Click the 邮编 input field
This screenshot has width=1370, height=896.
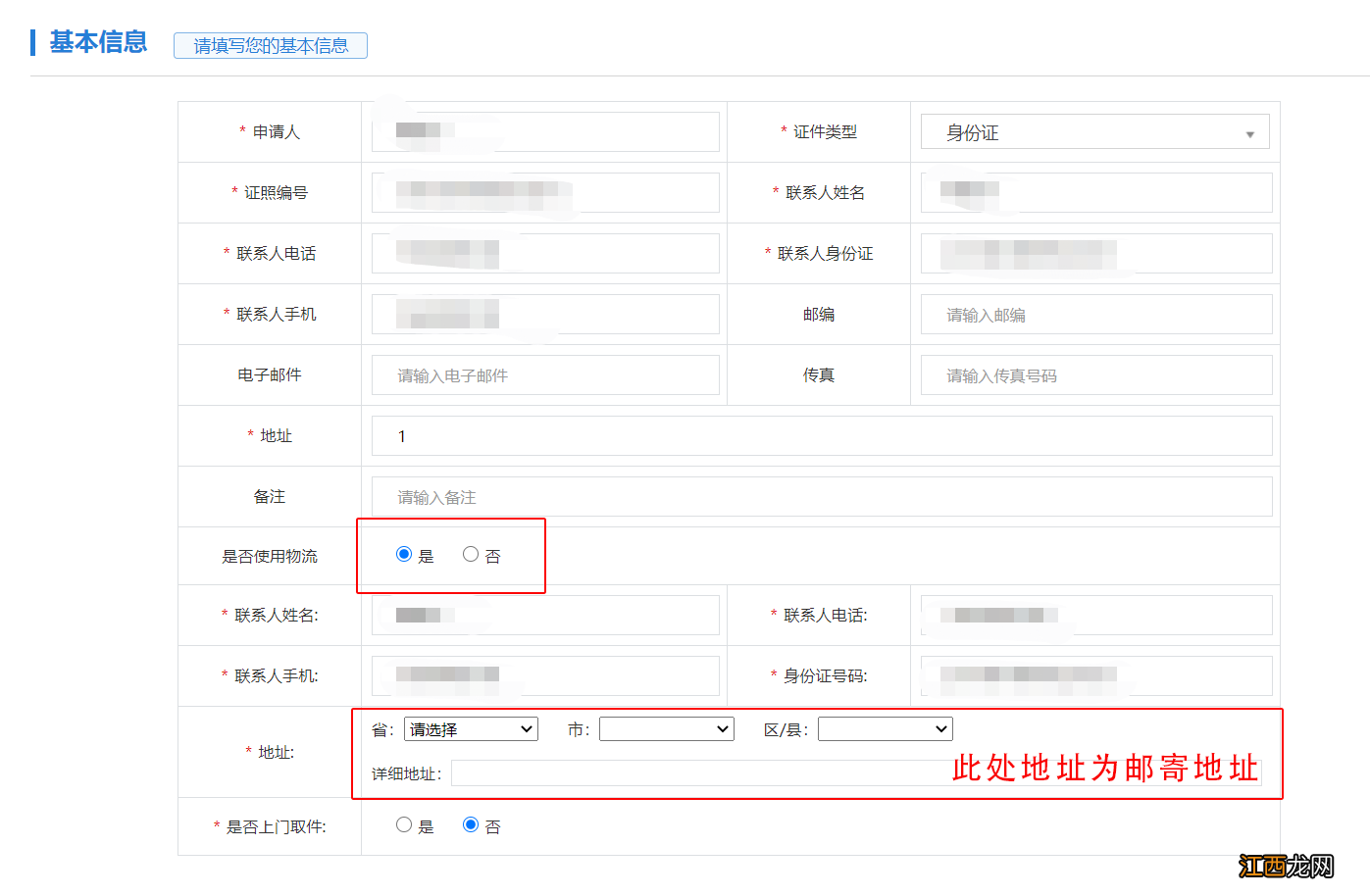click(x=1096, y=314)
